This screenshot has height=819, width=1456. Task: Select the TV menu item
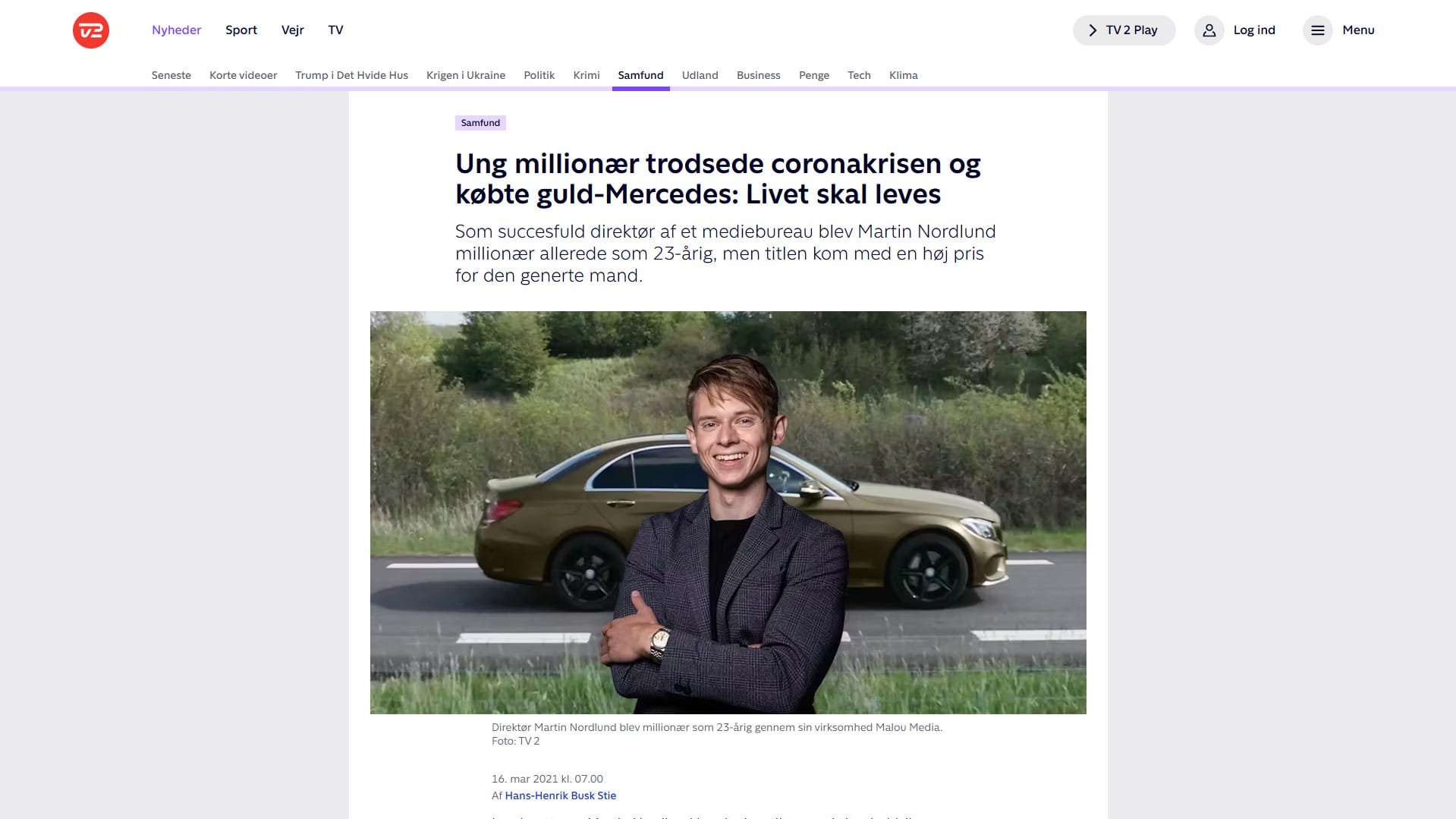click(x=336, y=30)
